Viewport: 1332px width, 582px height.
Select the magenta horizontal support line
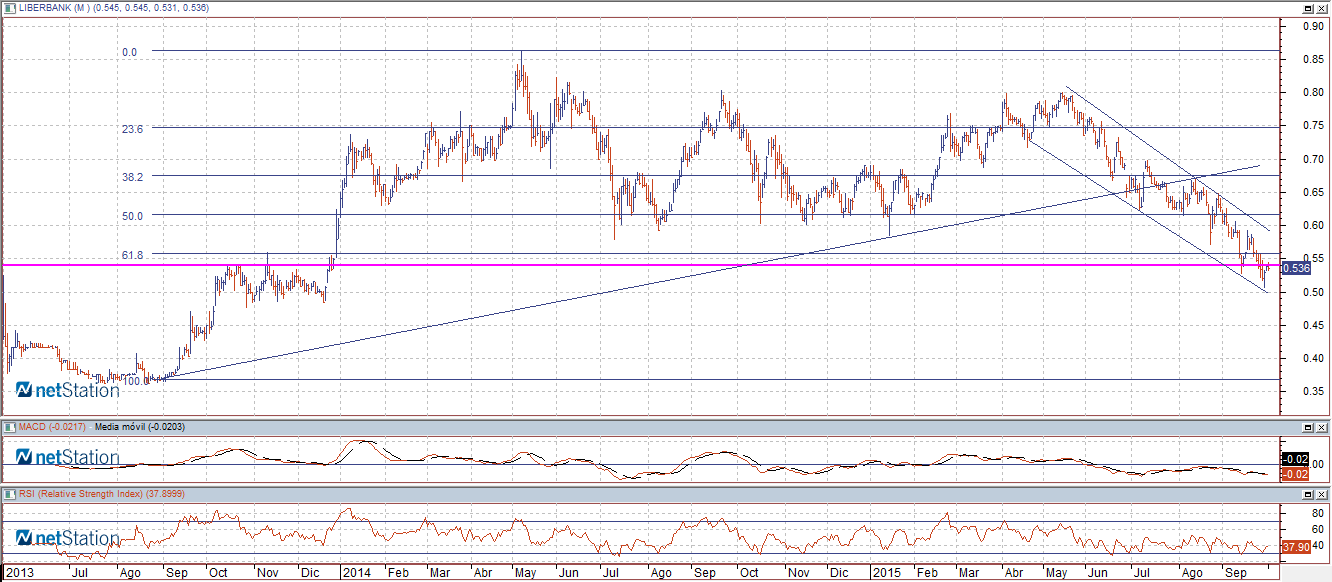point(640,265)
